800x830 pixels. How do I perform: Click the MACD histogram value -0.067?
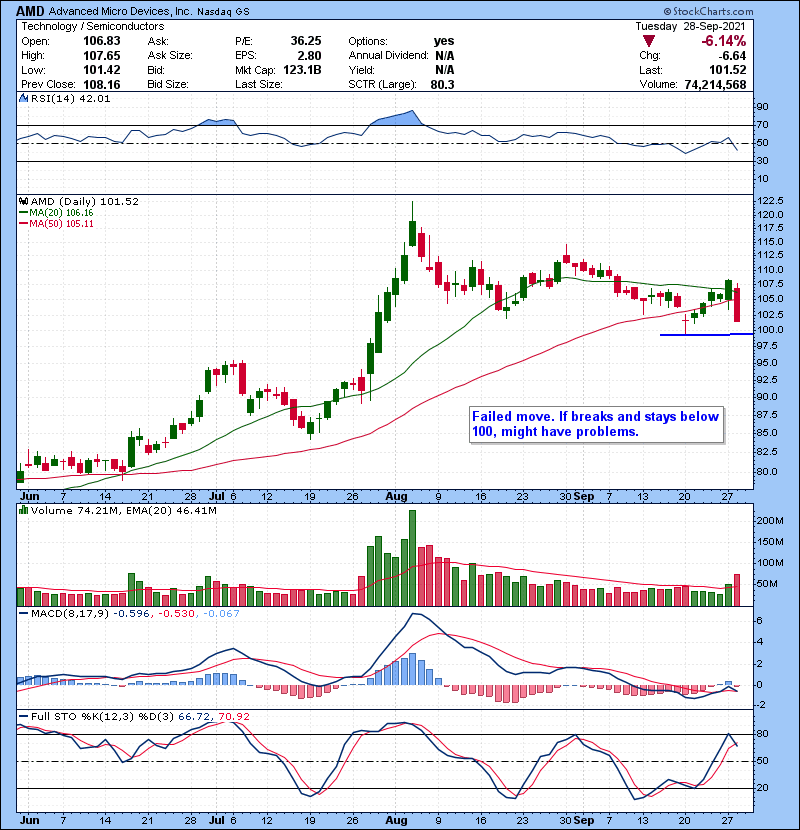click(220, 614)
